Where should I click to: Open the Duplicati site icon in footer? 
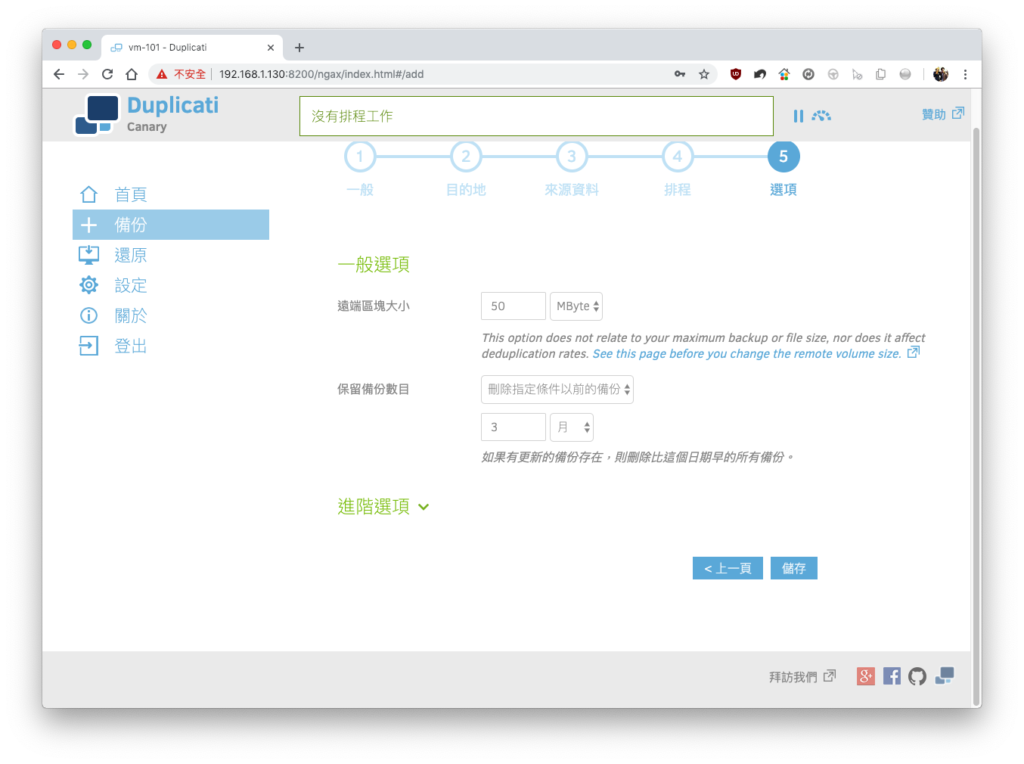pos(944,676)
